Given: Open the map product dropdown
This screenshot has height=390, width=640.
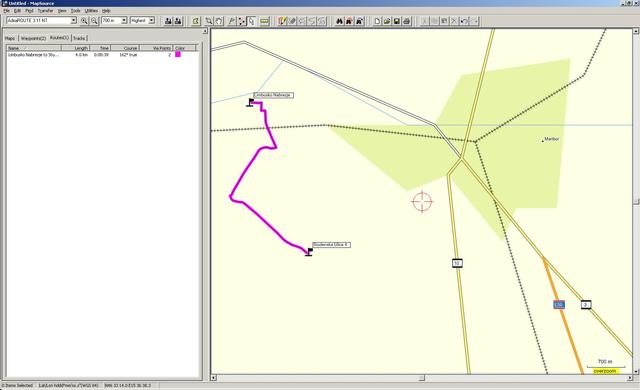Looking at the screenshot, I should (x=73, y=20).
